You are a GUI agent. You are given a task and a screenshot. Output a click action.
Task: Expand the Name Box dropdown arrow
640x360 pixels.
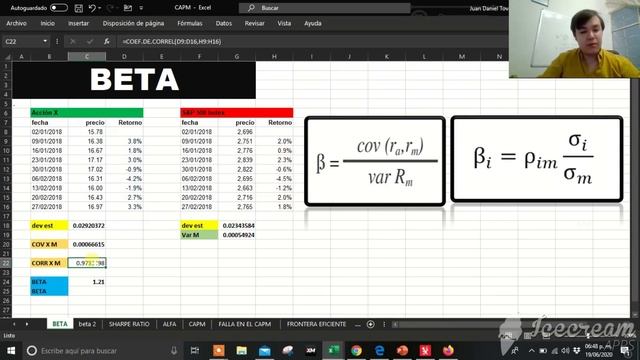45,41
